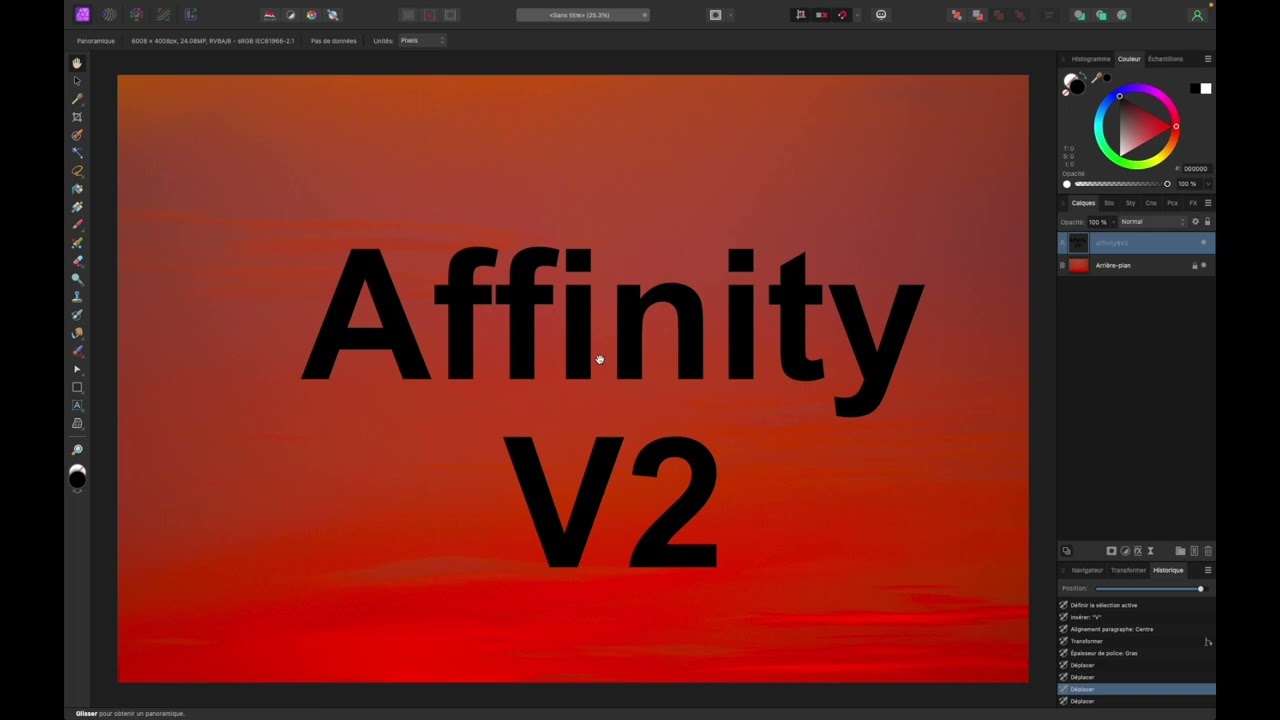The height and width of the screenshot is (720, 1280).
Task: Select the Paint Brush tool
Action: [77, 225]
